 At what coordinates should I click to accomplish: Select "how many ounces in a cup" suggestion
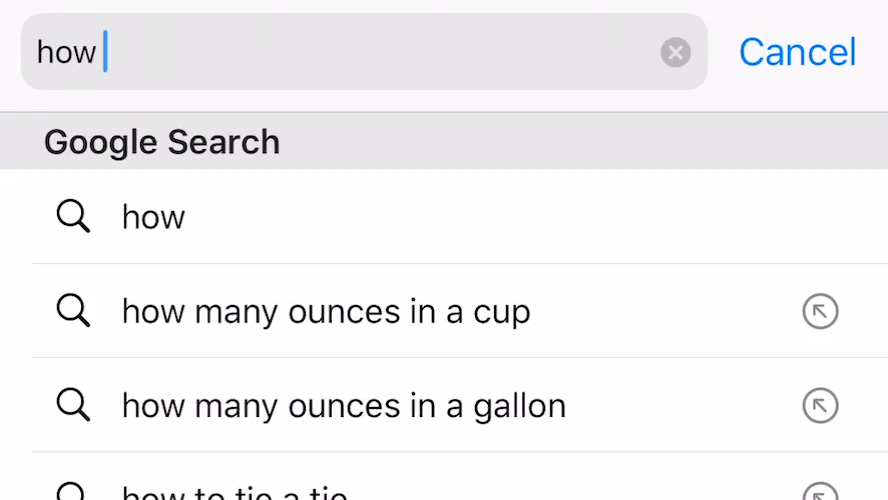(x=326, y=312)
